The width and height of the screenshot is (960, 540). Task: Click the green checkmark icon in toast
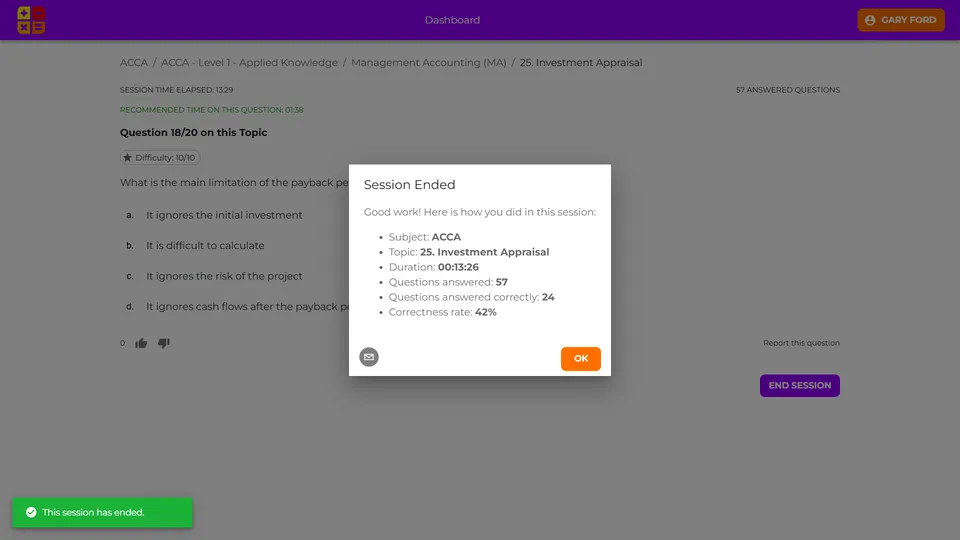point(31,512)
